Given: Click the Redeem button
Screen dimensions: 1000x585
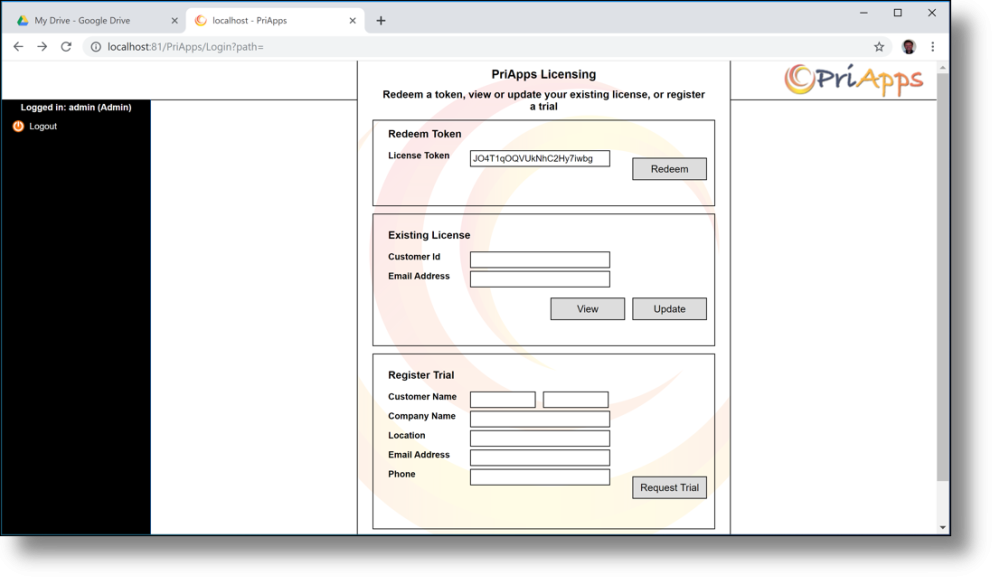Looking at the screenshot, I should tap(668, 169).
